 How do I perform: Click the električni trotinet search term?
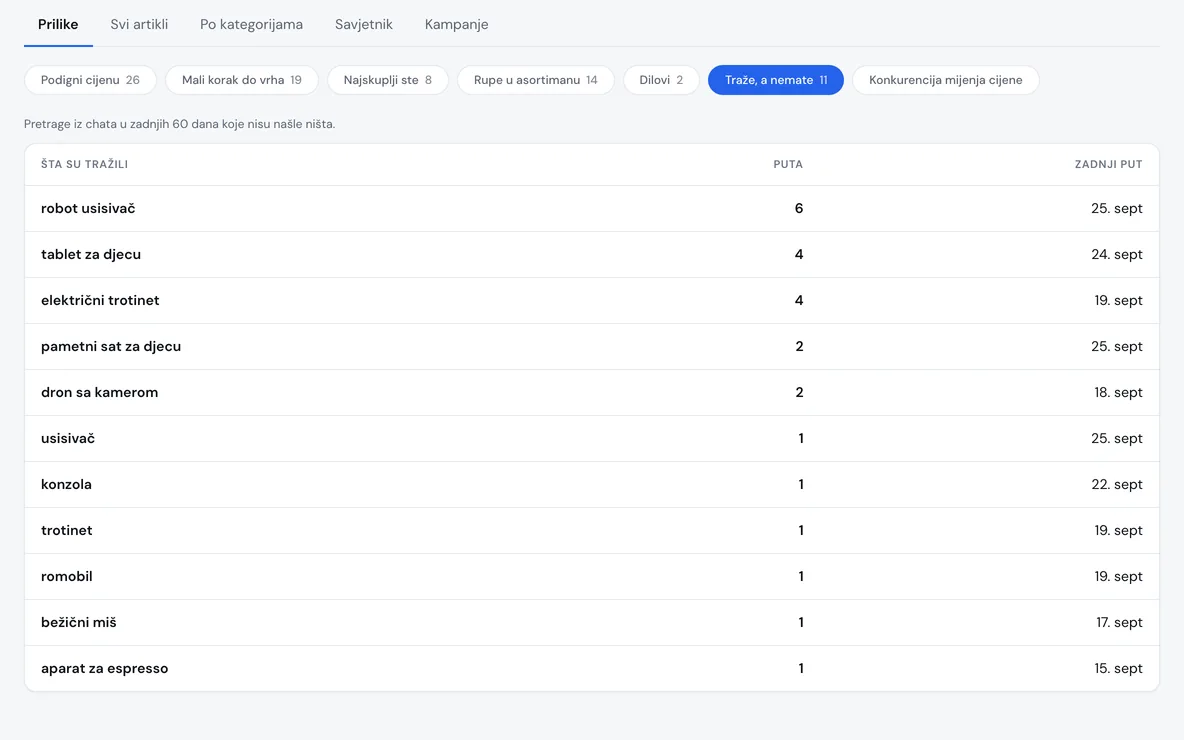pos(100,301)
